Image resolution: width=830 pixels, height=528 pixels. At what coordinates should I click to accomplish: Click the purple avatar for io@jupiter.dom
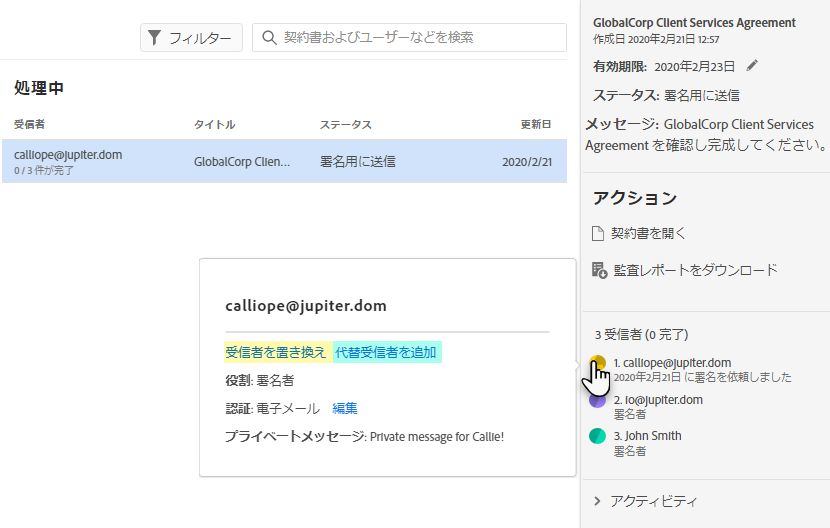click(597, 400)
